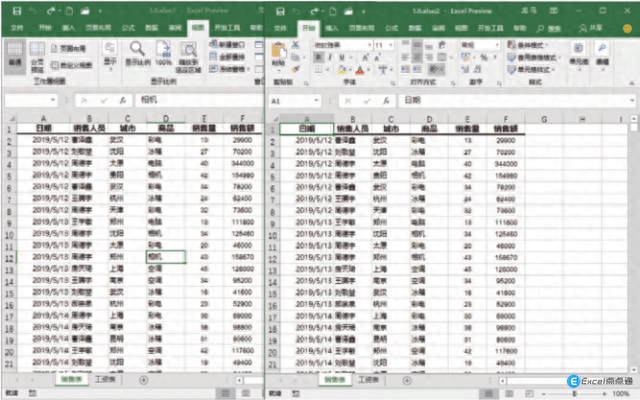Viewport: 640px width, 400px height.
Task: Open number format (常规) dropdown in right window
Action: pyautogui.click(x=497, y=45)
